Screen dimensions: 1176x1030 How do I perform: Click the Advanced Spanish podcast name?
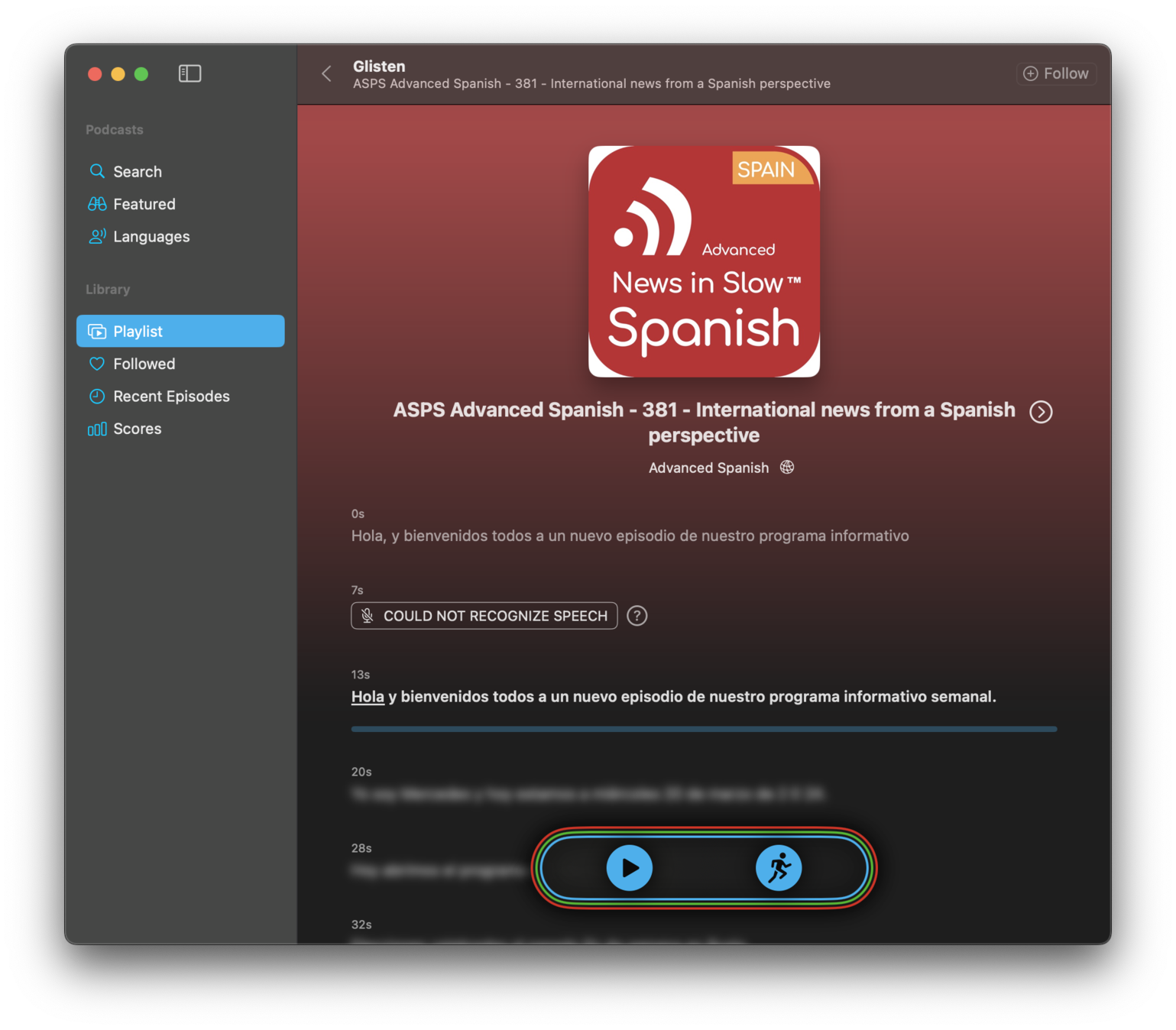tap(708, 468)
